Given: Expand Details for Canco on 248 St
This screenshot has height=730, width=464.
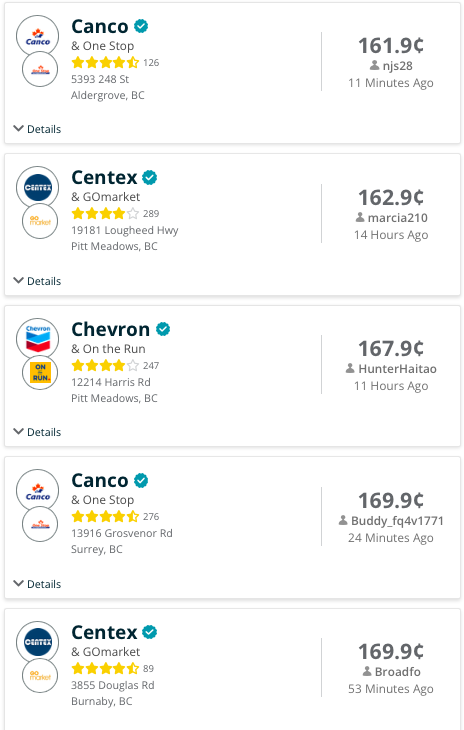Looking at the screenshot, I should (x=37, y=129).
